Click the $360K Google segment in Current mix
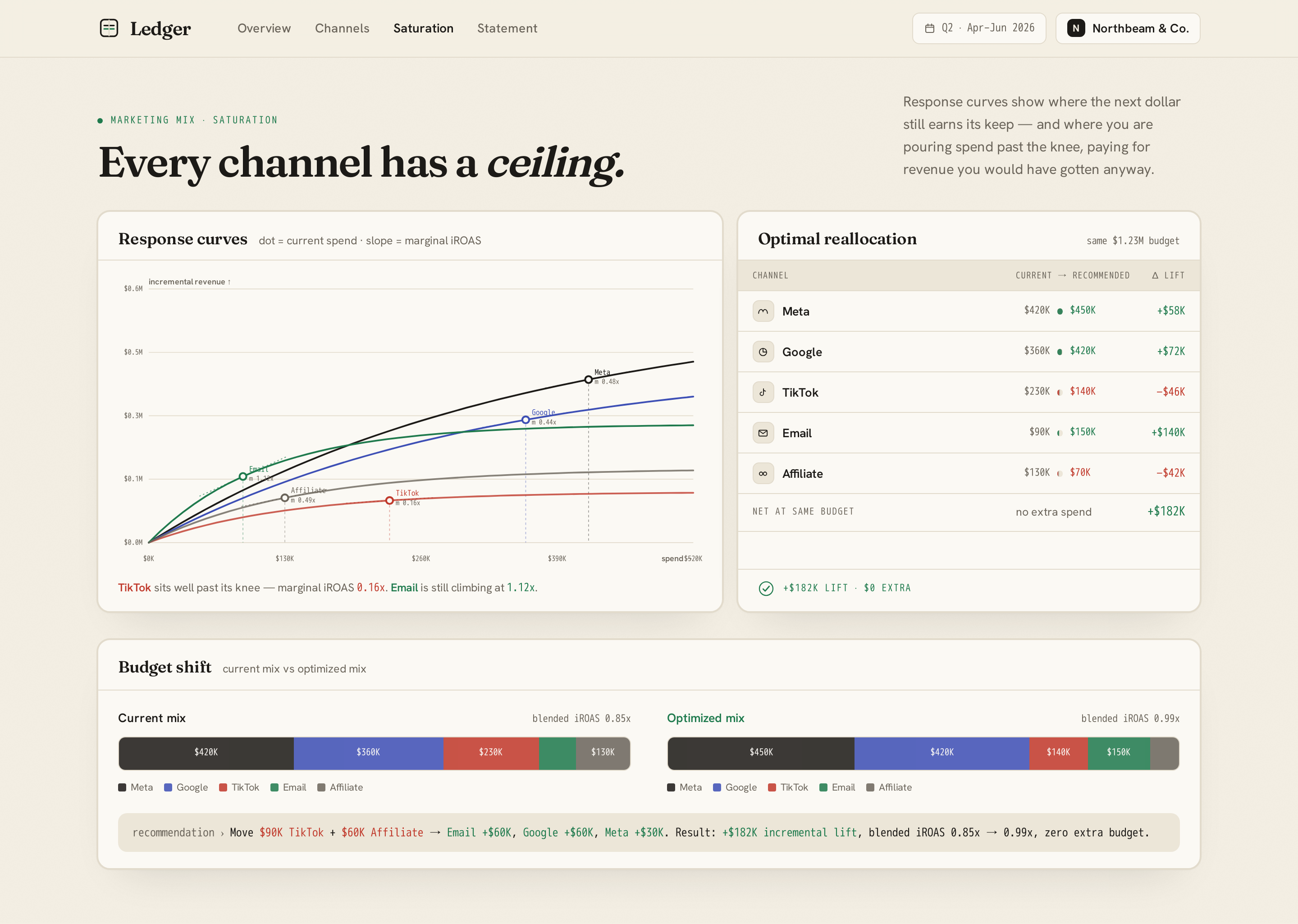Screen dimensions: 1298x924 [x=368, y=753]
